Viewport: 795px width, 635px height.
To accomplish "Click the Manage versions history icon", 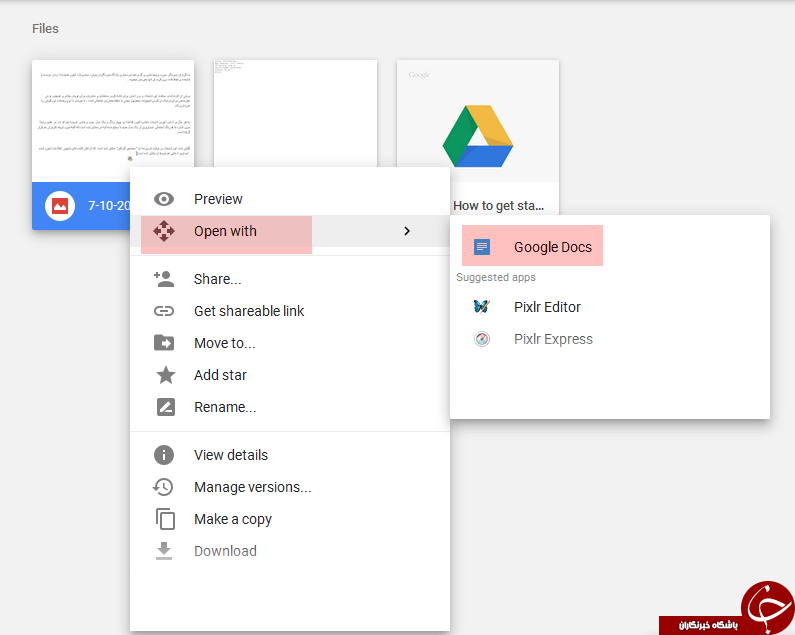I will [x=163, y=487].
